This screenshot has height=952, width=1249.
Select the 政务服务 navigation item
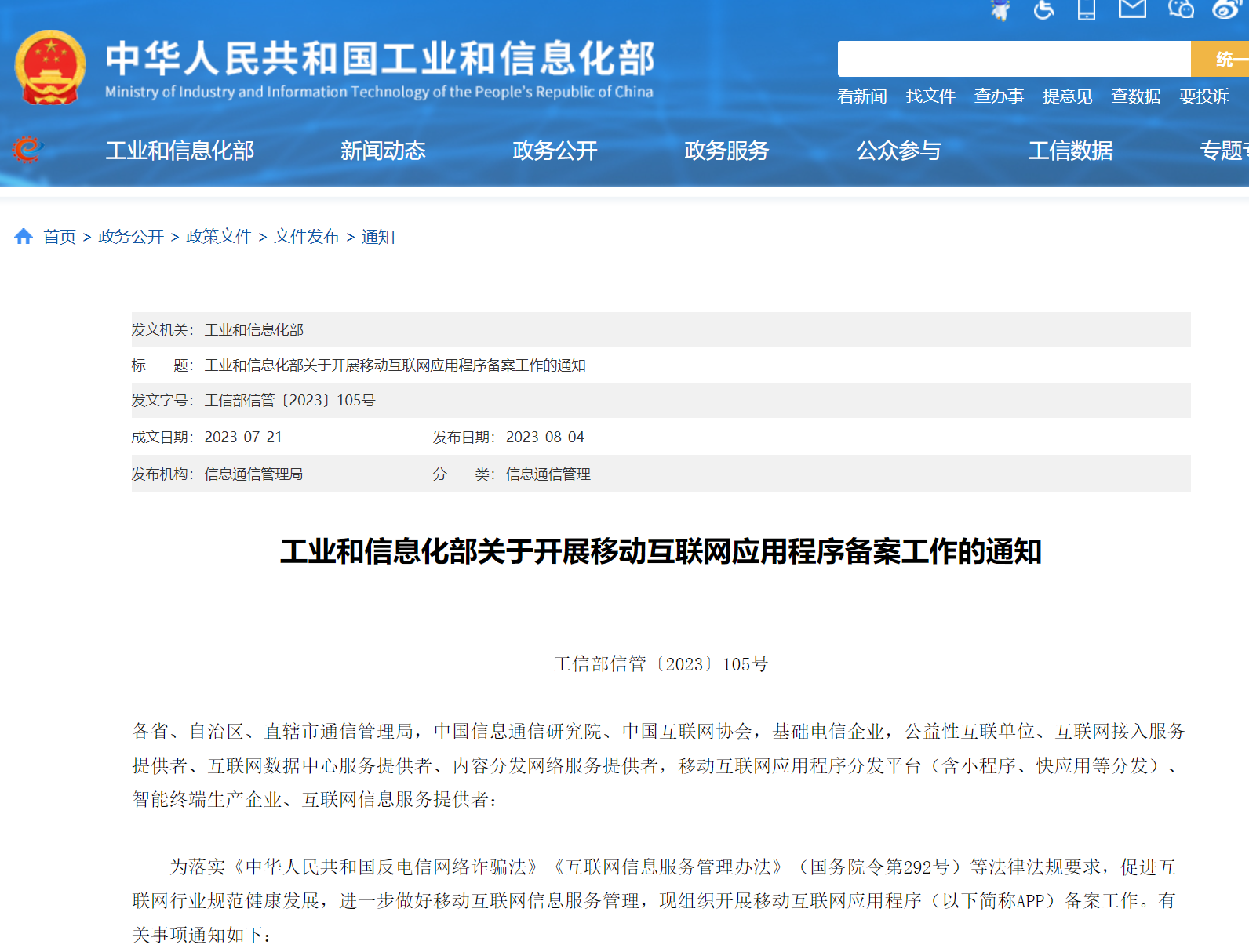[x=726, y=151]
